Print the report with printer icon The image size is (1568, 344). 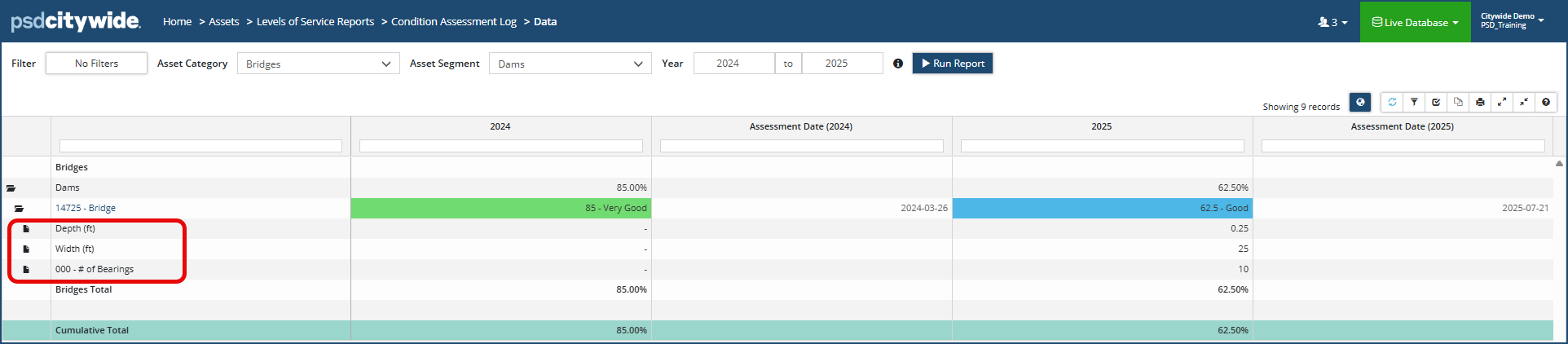[x=1480, y=103]
